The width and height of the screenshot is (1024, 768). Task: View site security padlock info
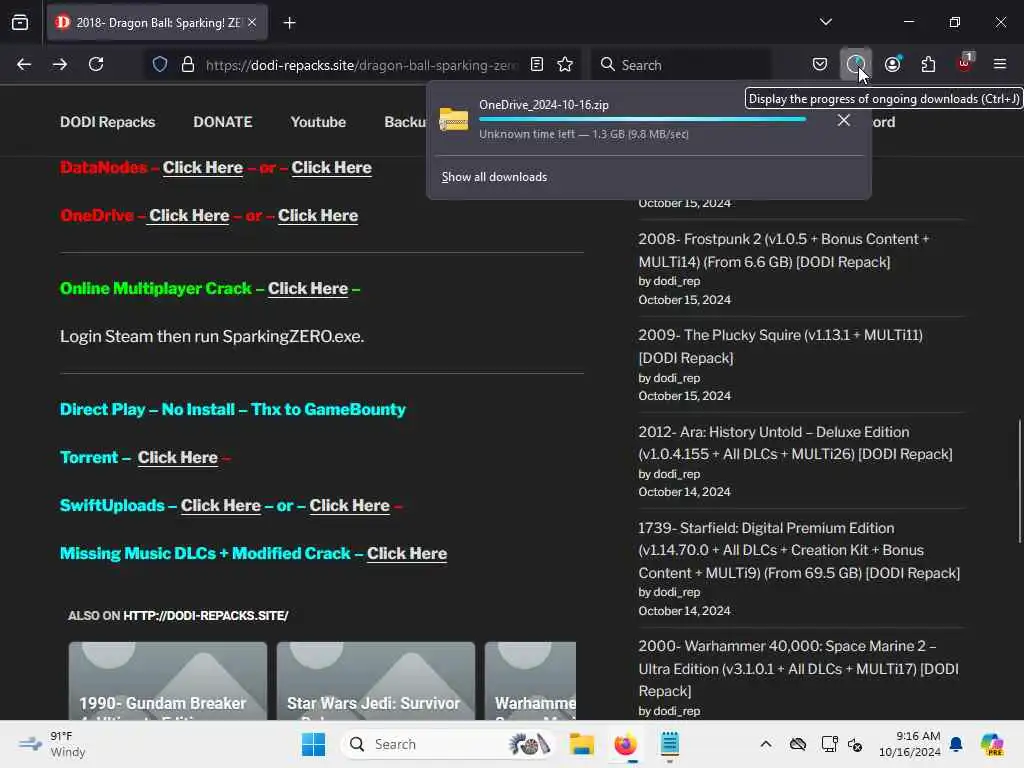point(188,65)
